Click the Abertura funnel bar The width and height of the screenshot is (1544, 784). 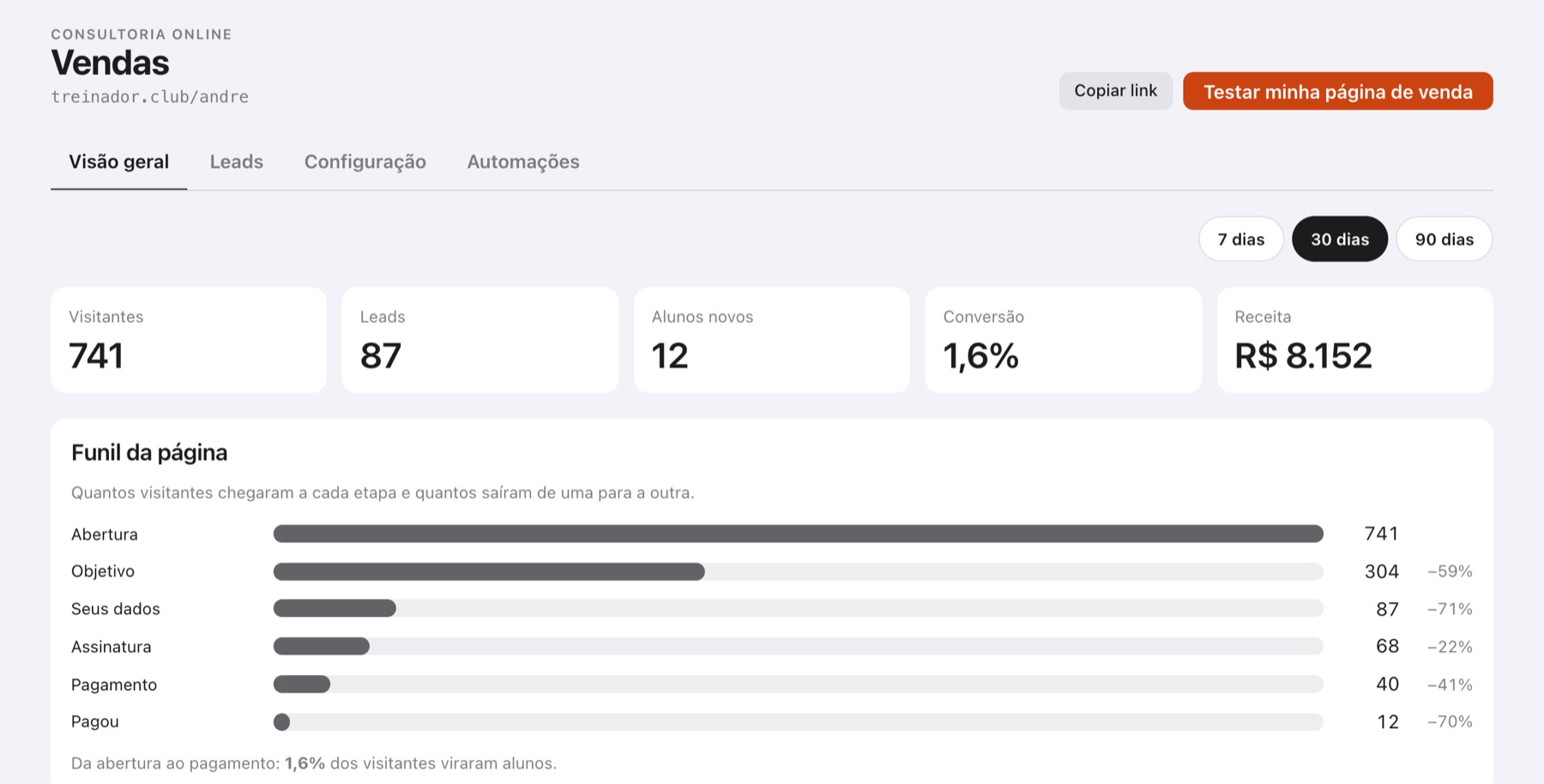[798, 534]
